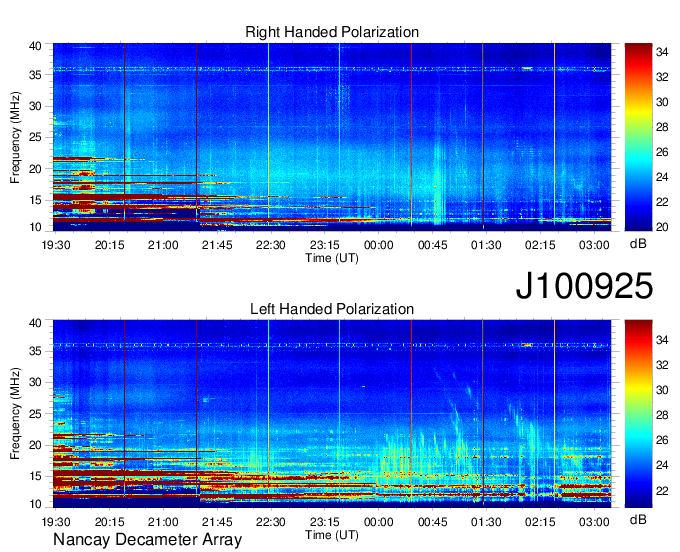The width and height of the screenshot is (680, 552).
Task: Click the Right Handed plot's colorbar
Action: click(638, 137)
